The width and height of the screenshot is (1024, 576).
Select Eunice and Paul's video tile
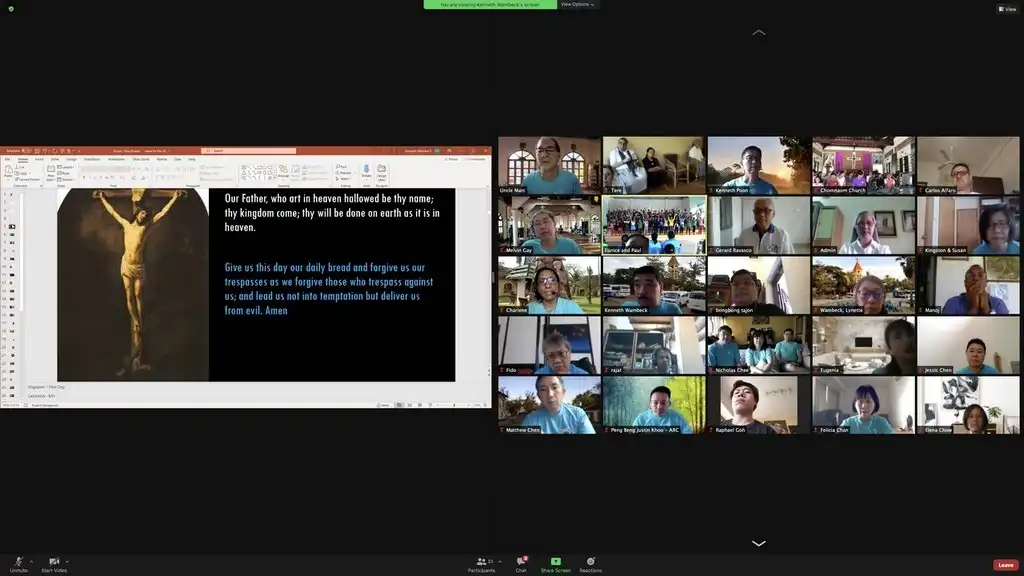tap(654, 225)
